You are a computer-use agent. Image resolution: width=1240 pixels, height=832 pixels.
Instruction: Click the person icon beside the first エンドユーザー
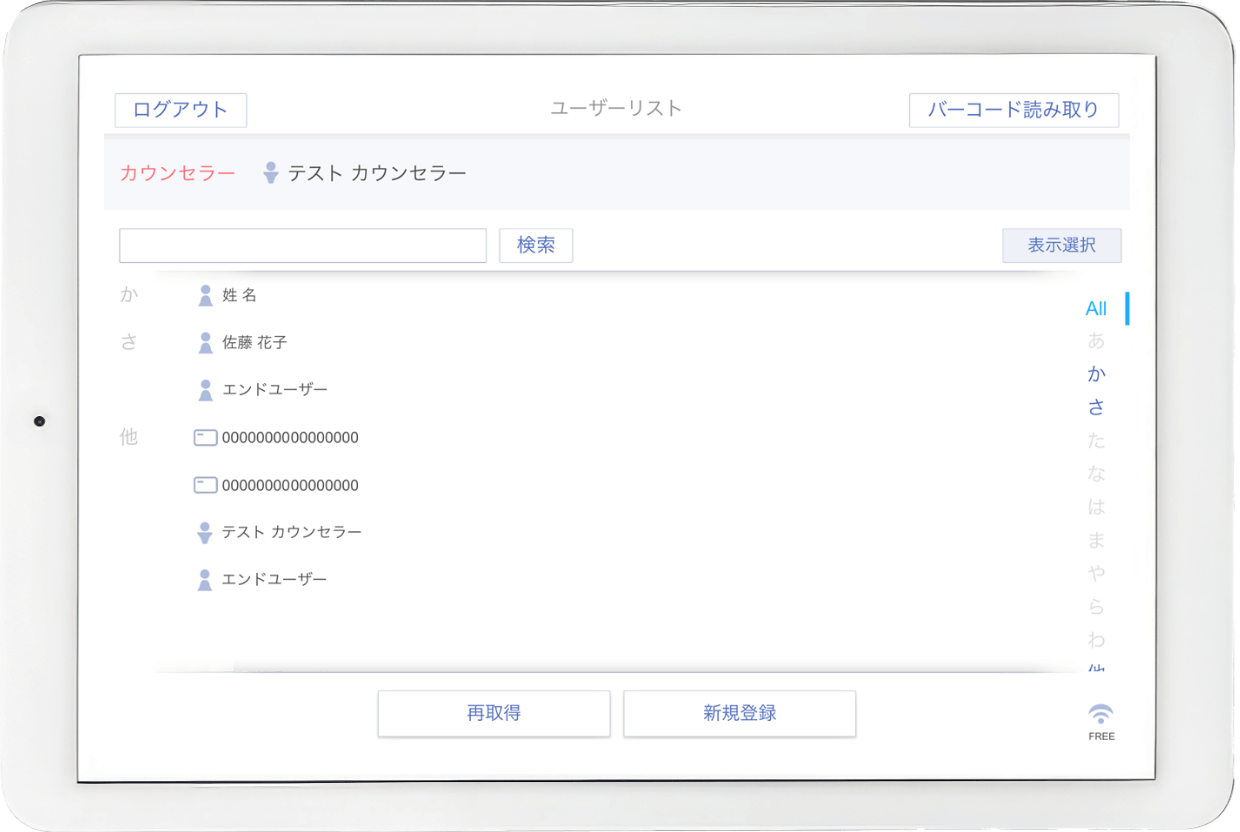click(205, 388)
